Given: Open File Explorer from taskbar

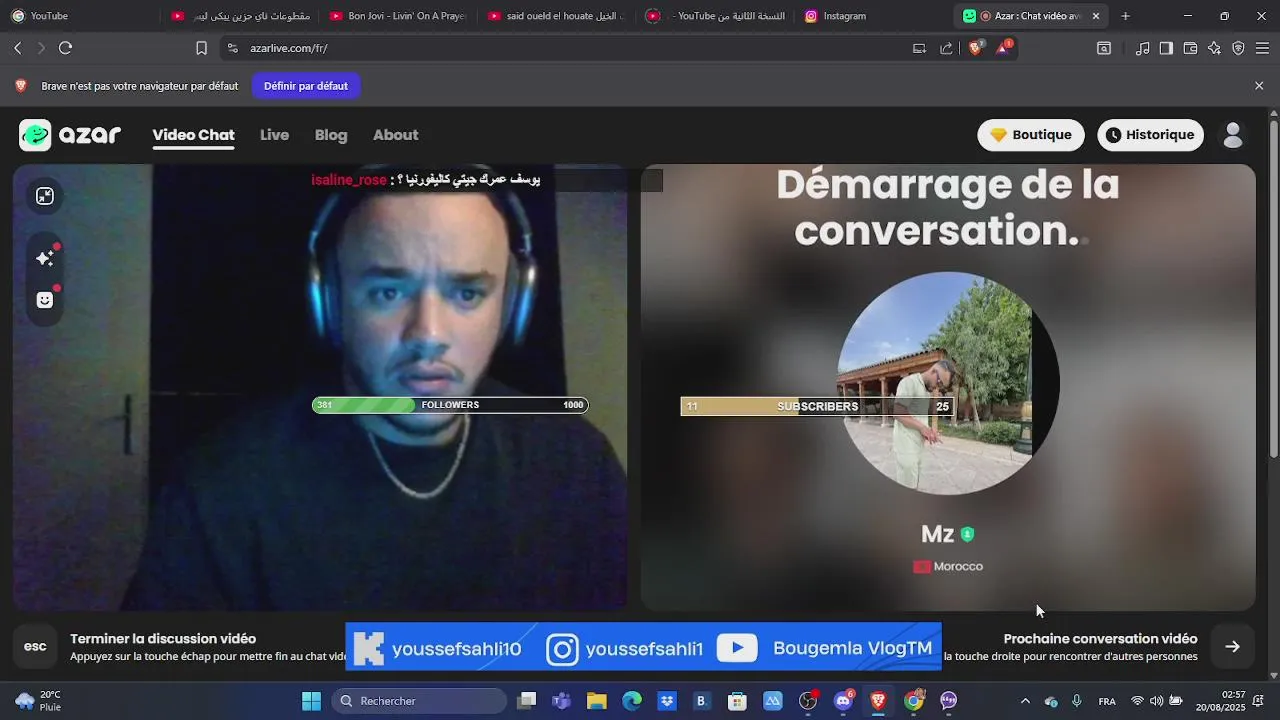Looking at the screenshot, I should coord(597,701).
